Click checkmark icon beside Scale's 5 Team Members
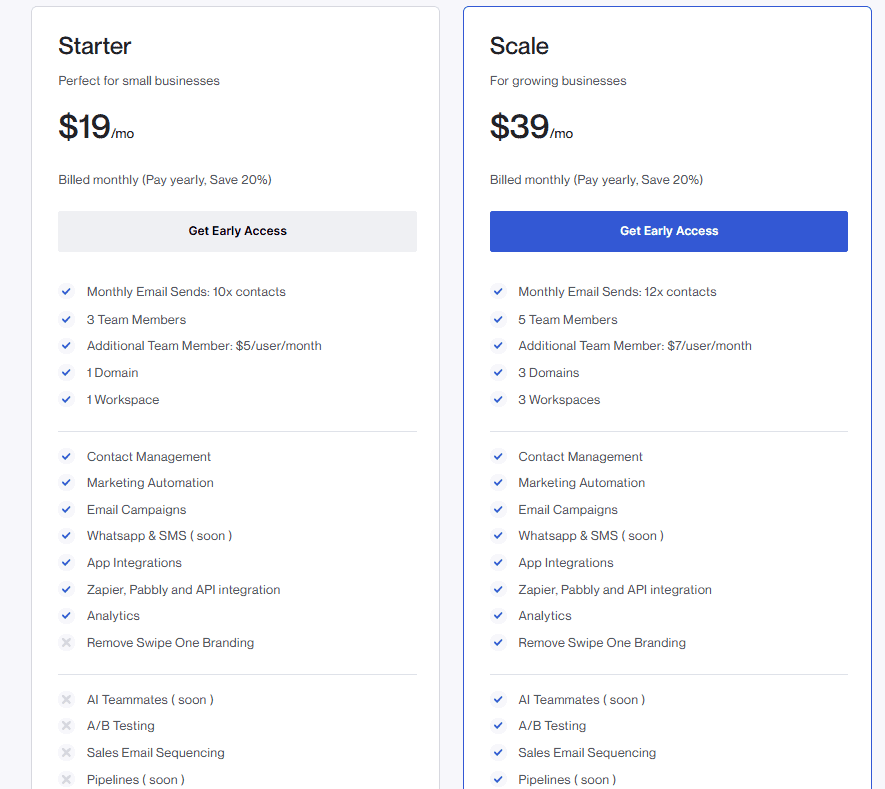This screenshot has height=789, width=885. click(498, 320)
